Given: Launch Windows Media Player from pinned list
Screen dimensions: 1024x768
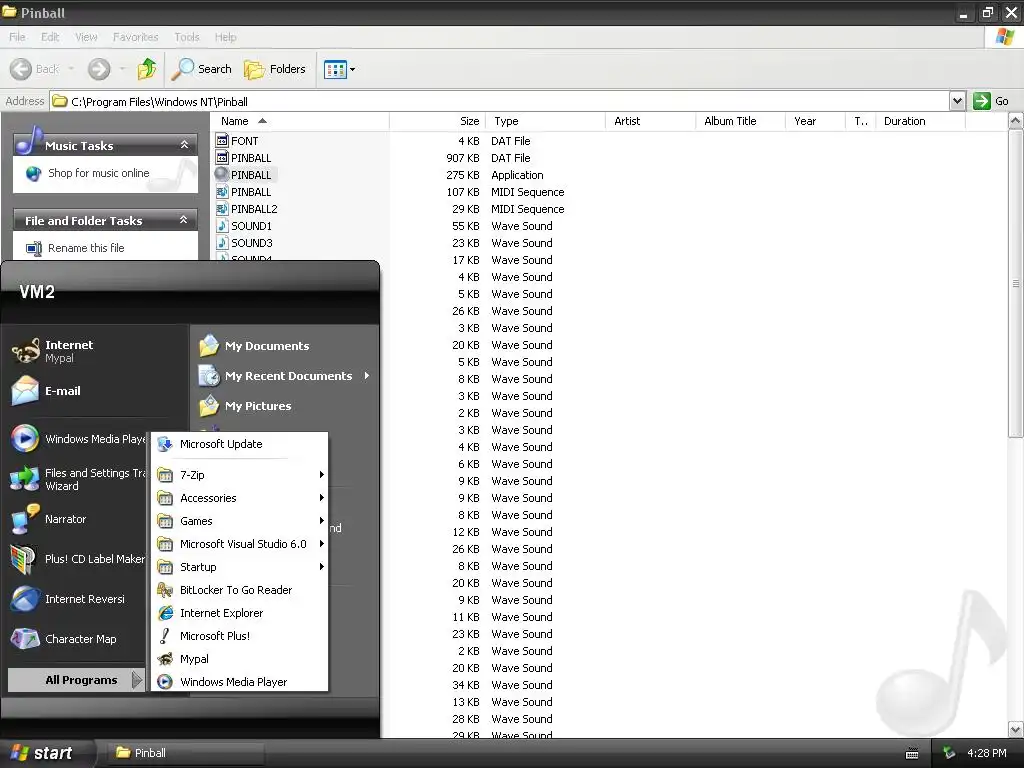Looking at the screenshot, I should coord(78,439).
